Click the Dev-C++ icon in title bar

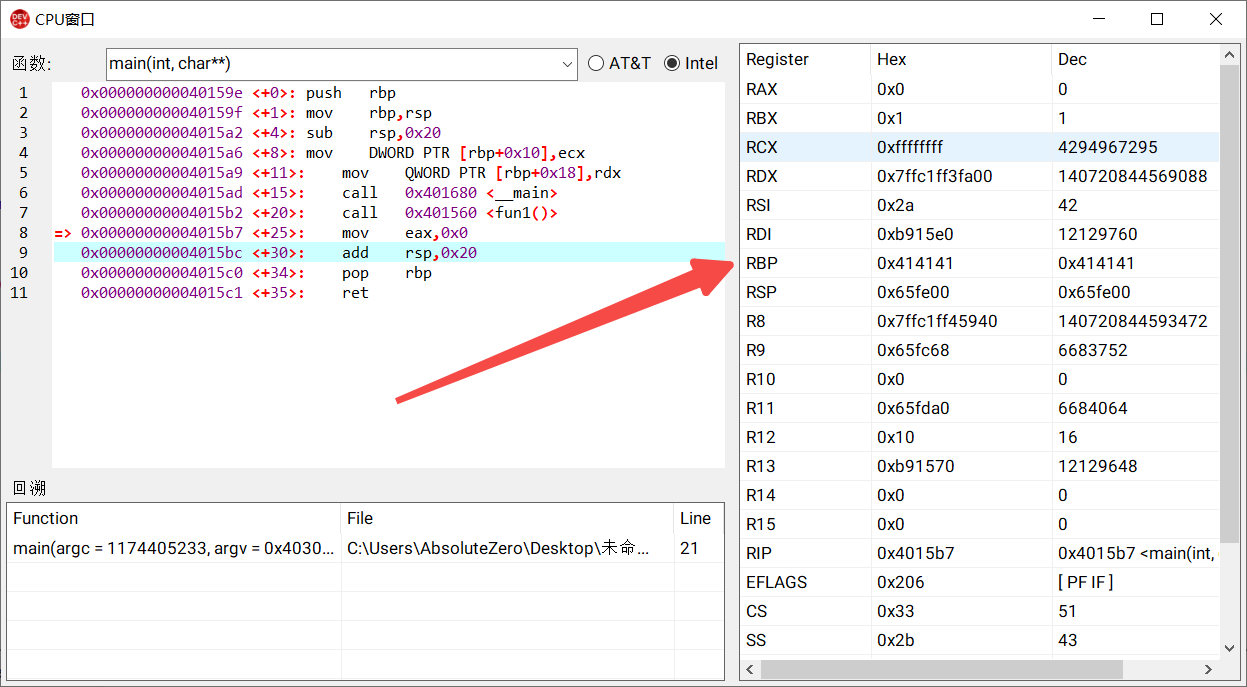point(19,19)
